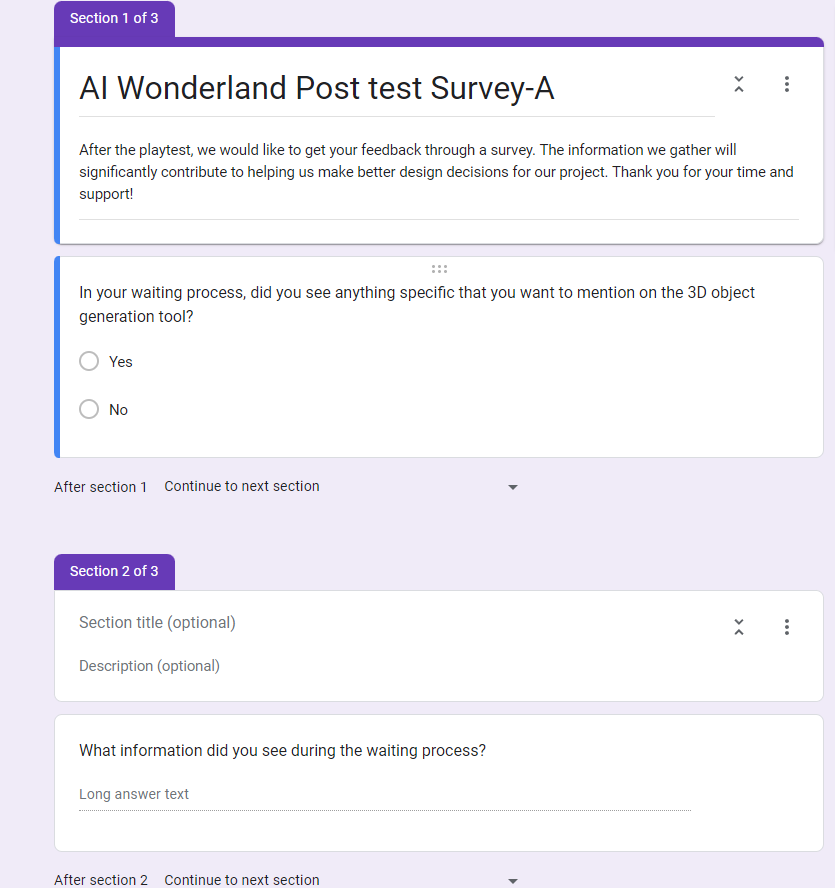Edit the 3D object generation tool question text
Screen dimensions: 835x888
click(417, 304)
